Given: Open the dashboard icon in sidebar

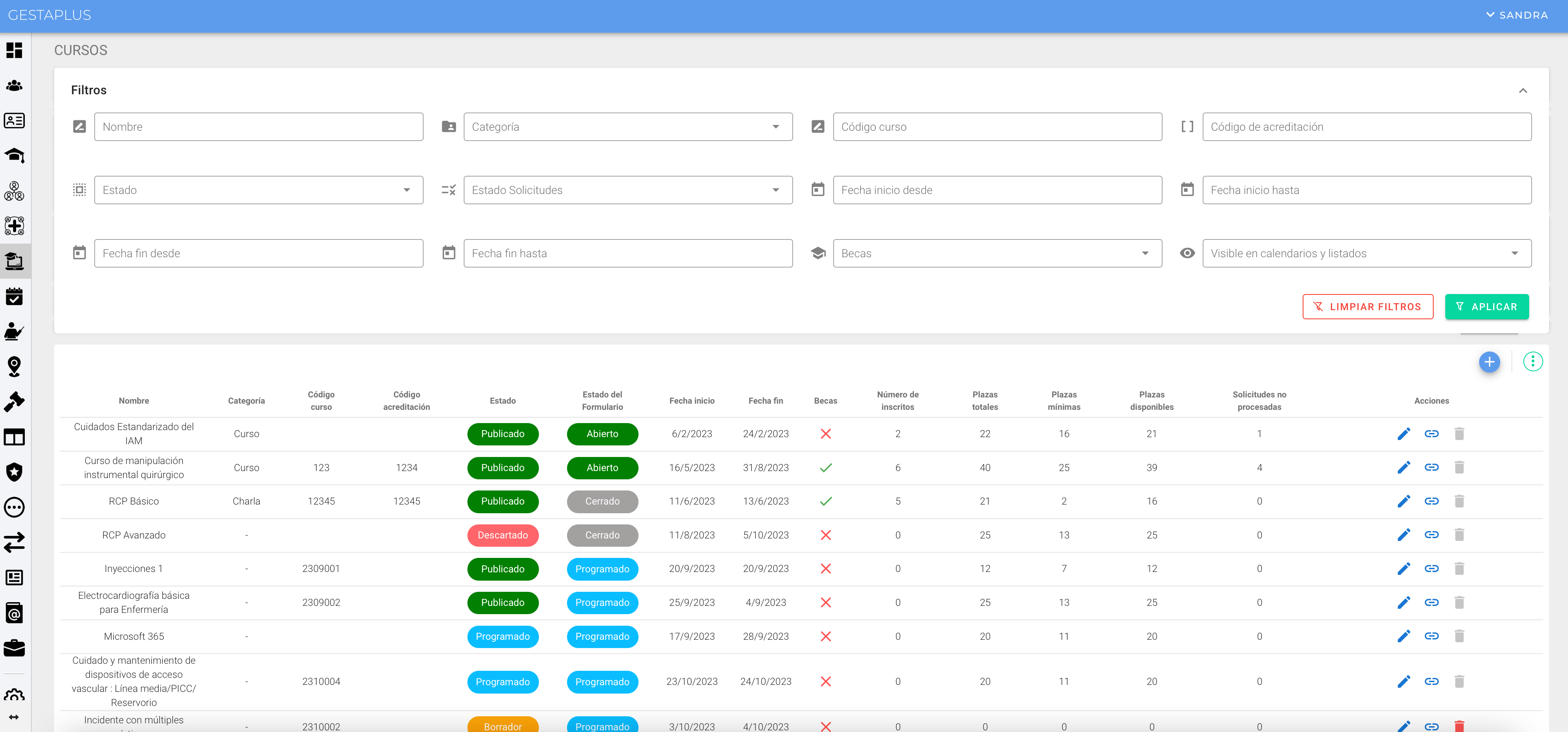Looking at the screenshot, I should [14, 50].
